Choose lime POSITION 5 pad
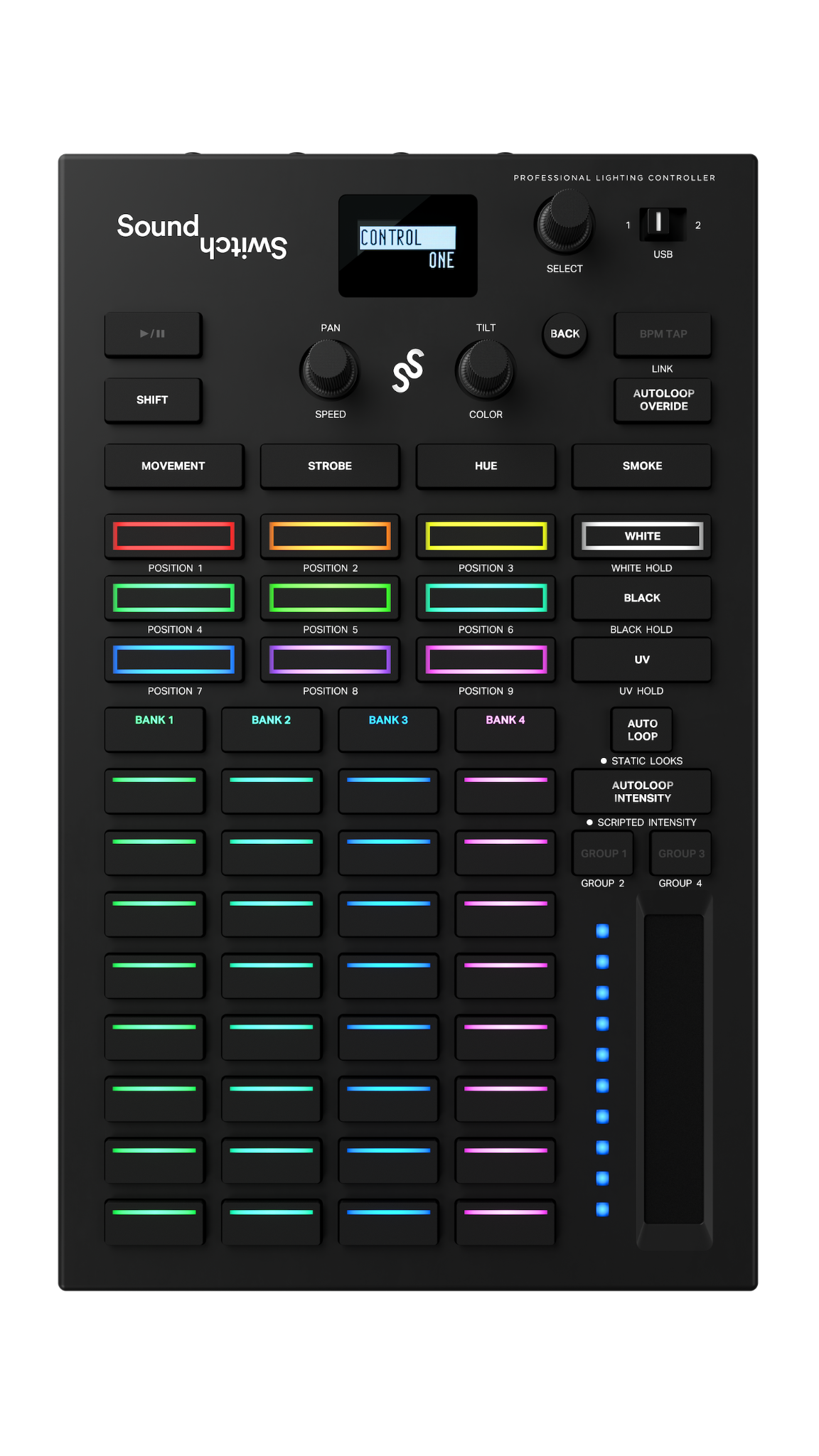 point(330,598)
